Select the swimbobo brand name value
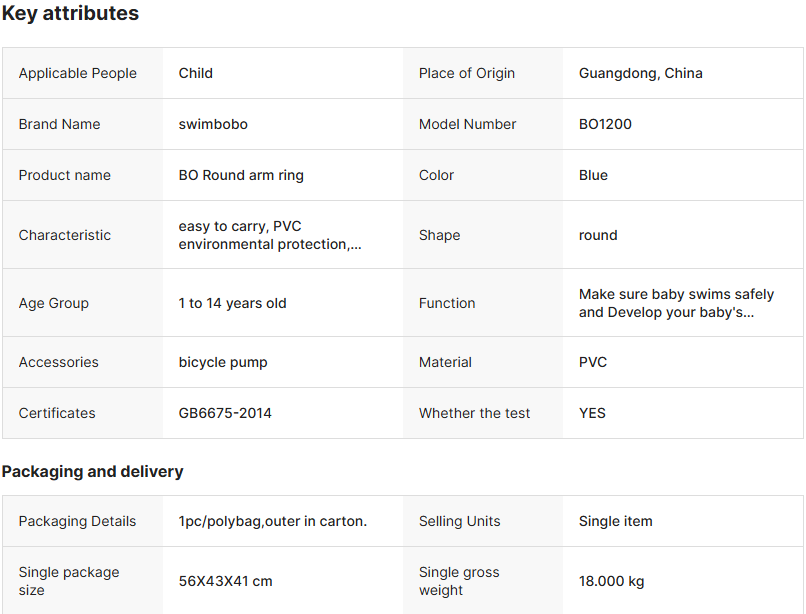The height and width of the screenshot is (614, 806). tap(213, 124)
